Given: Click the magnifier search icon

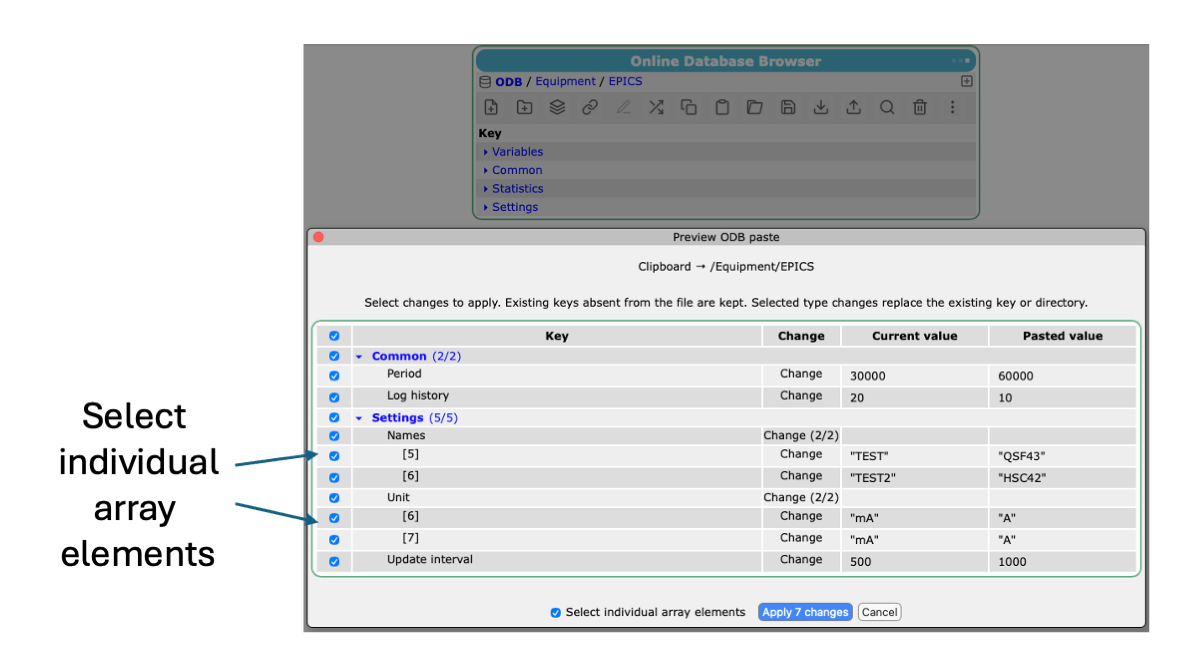Looking at the screenshot, I should (x=887, y=107).
